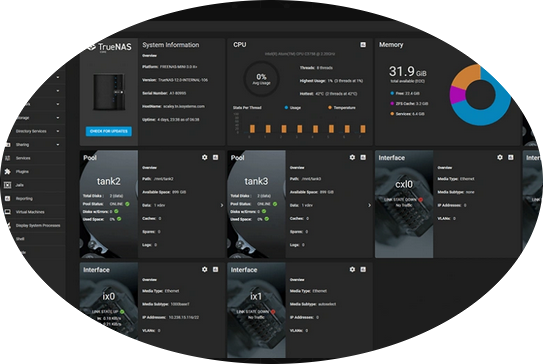Image resolution: width=543 pixels, height=364 pixels.
Task: Click tank2 Pool Status green check
Action: (x=127, y=204)
